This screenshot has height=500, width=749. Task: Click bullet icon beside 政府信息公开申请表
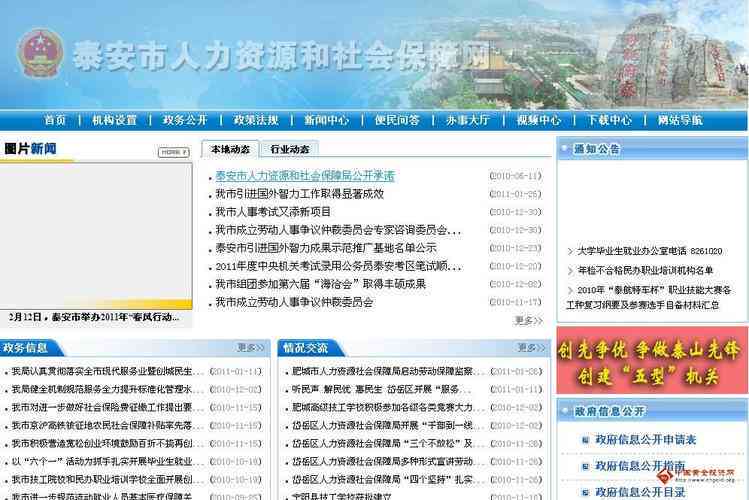585,440
